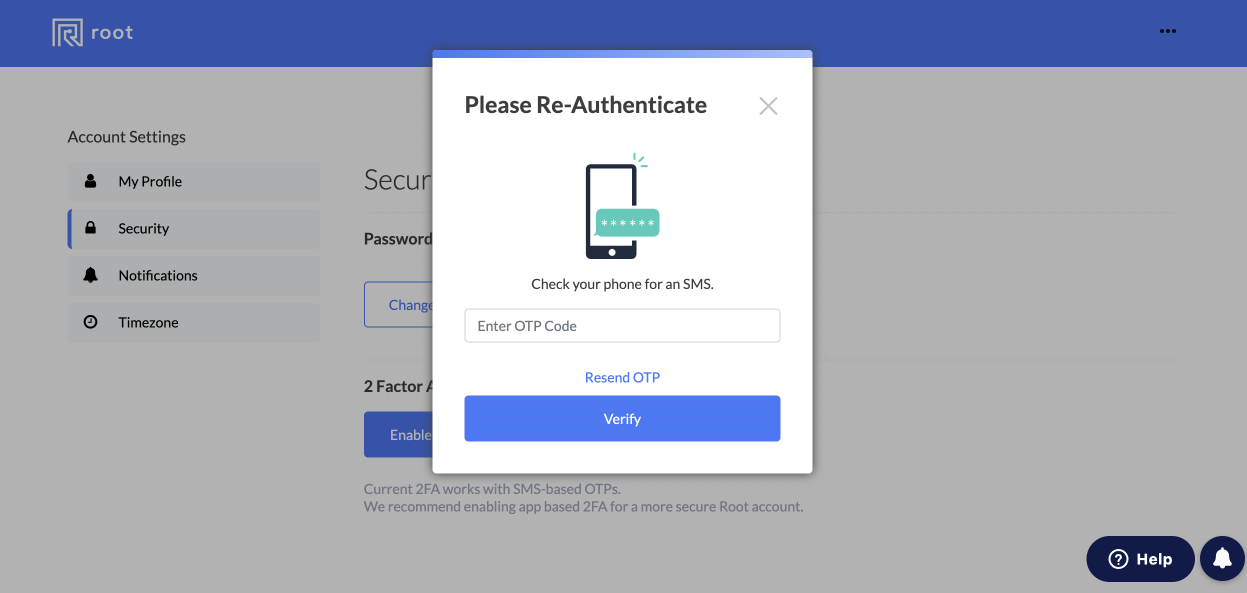The image size is (1247, 593).
Task: Click the Root wordmark text
Action: tap(112, 33)
